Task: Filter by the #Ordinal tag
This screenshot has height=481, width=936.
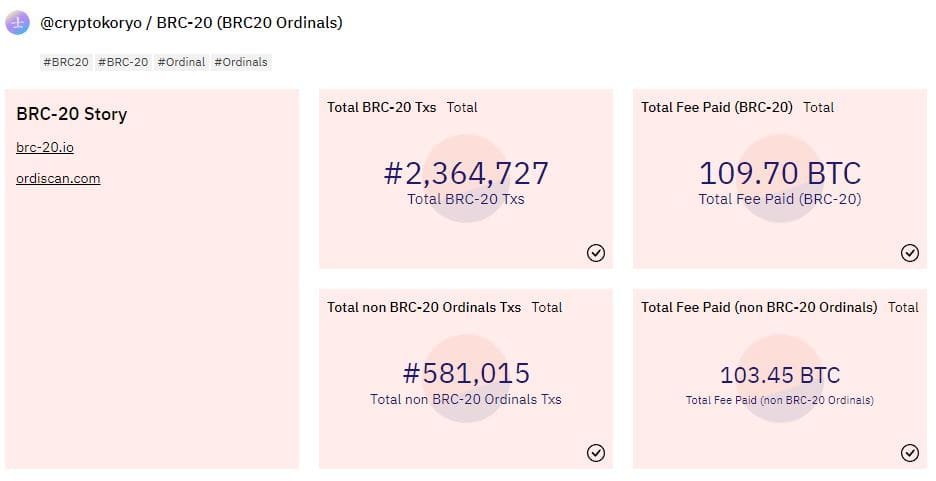Action: (x=181, y=62)
